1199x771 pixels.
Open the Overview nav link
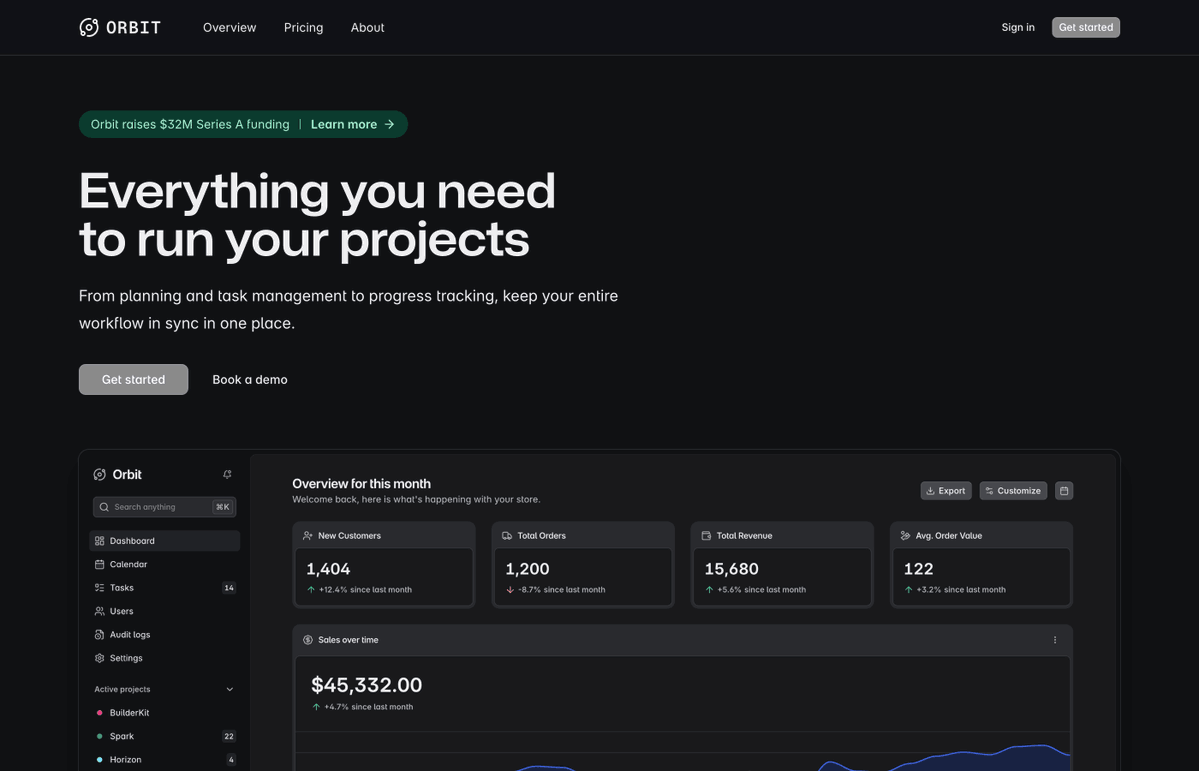[x=229, y=28]
